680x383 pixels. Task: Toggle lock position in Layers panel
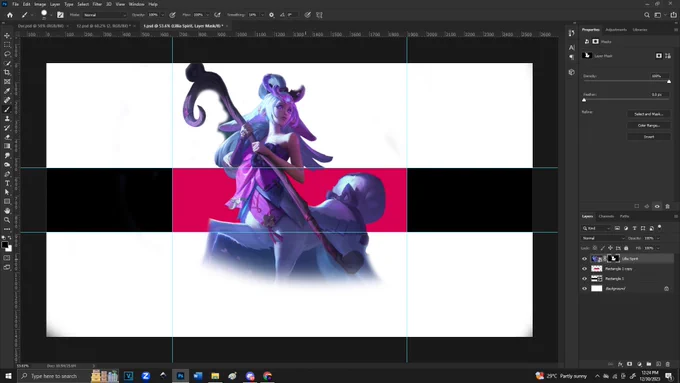coord(610,248)
